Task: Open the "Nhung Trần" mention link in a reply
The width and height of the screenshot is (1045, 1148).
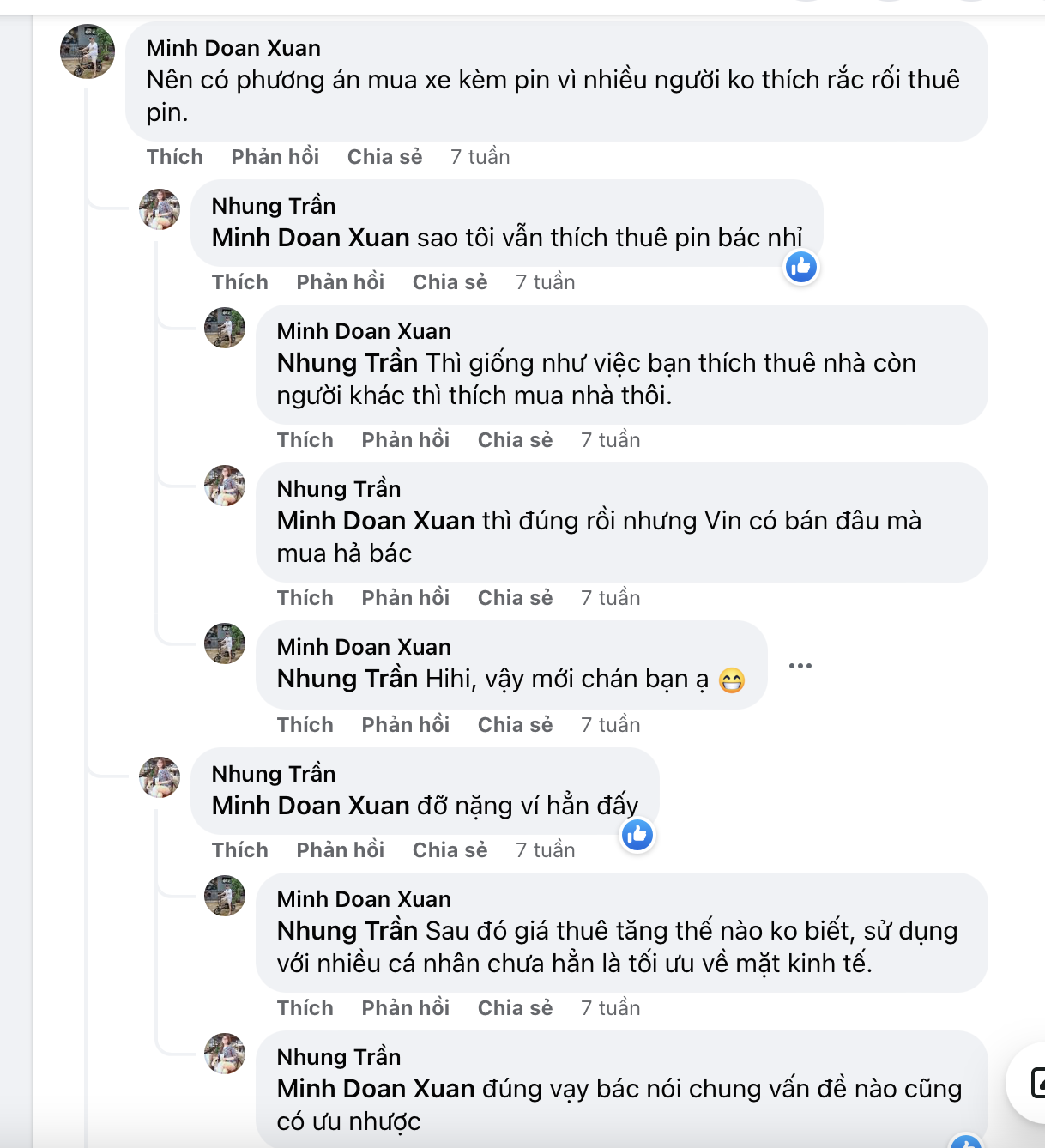Action: point(346,363)
